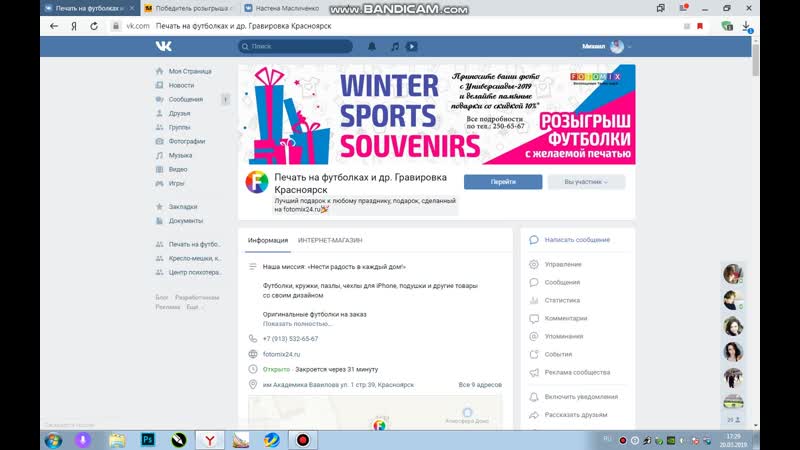The width and height of the screenshot is (800, 450).
Task: Open Упоминания in community menu
Action: pyautogui.click(x=564, y=336)
